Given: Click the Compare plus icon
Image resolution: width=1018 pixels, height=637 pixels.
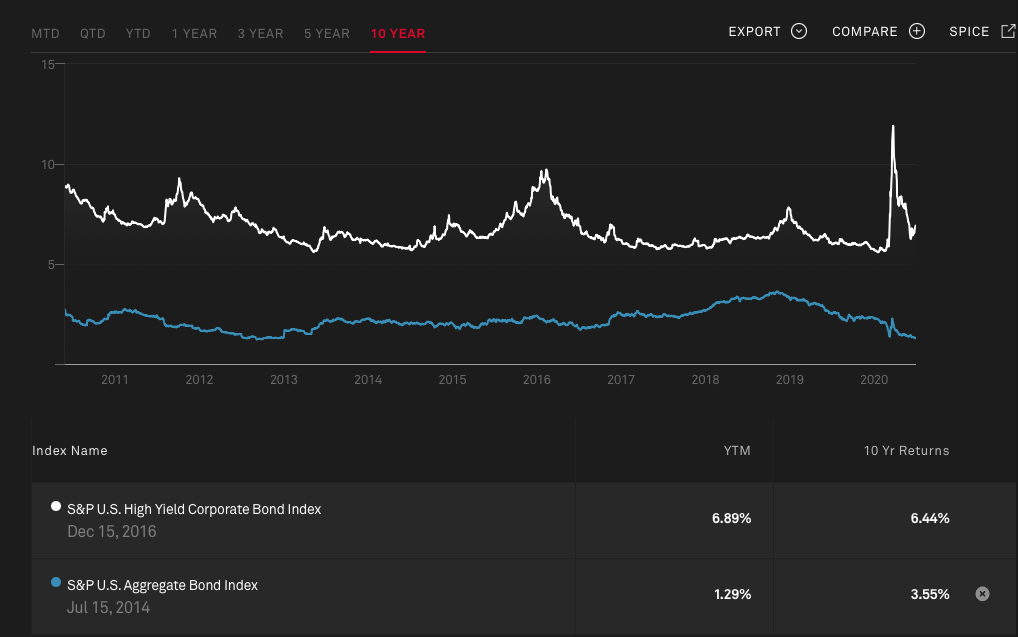Looking at the screenshot, I should pyautogui.click(x=917, y=31).
